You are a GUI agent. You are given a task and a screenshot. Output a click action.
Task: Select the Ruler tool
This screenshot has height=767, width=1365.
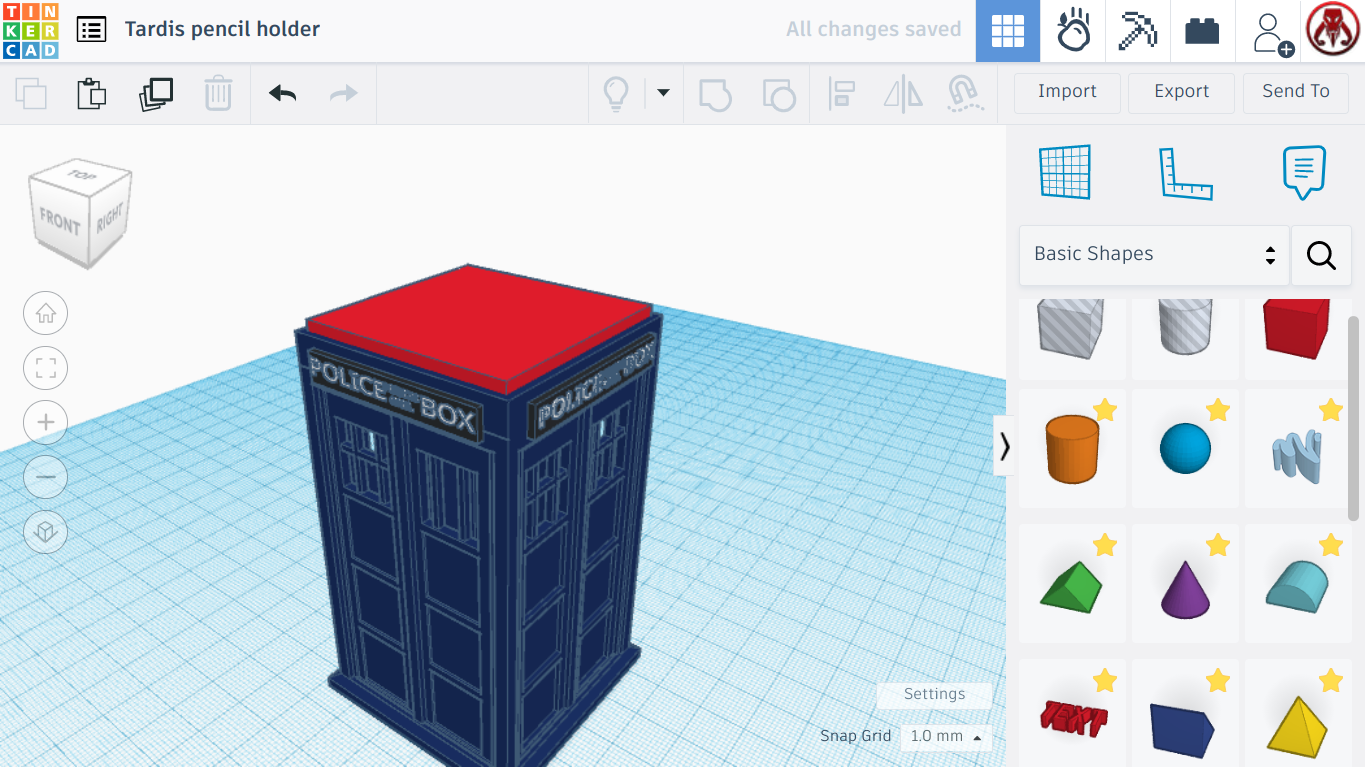point(1185,173)
